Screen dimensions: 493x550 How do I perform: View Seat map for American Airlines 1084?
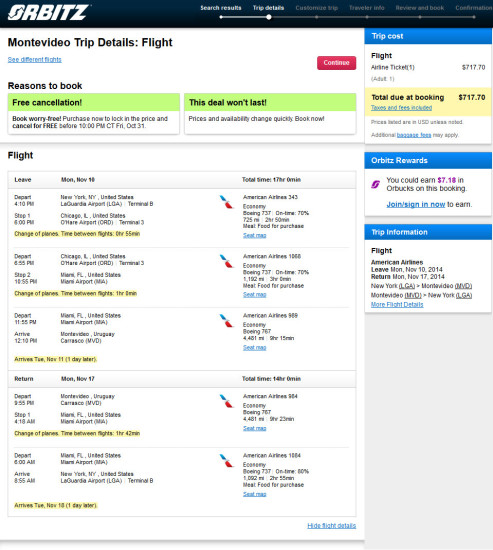[254, 494]
